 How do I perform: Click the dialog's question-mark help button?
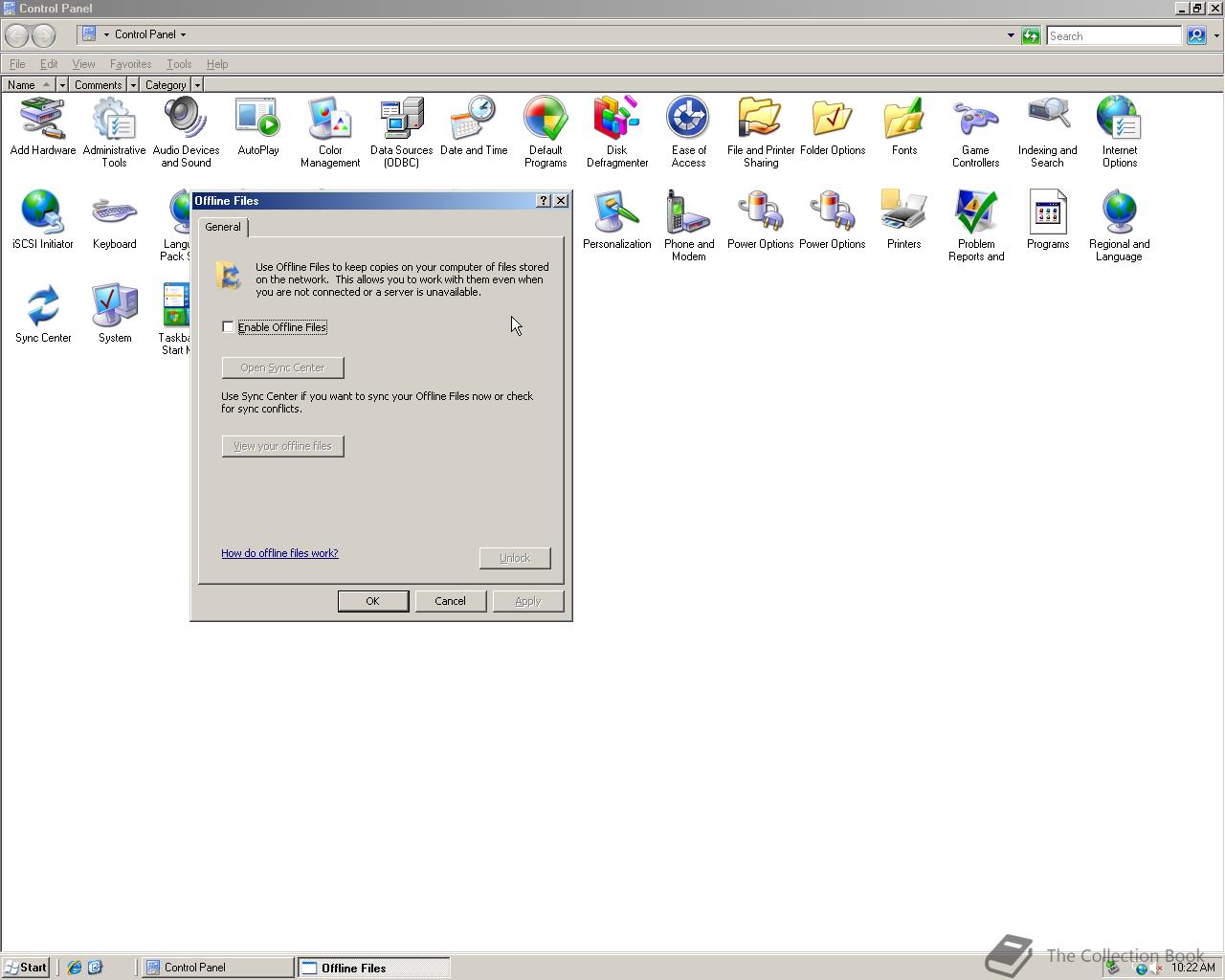coord(544,201)
